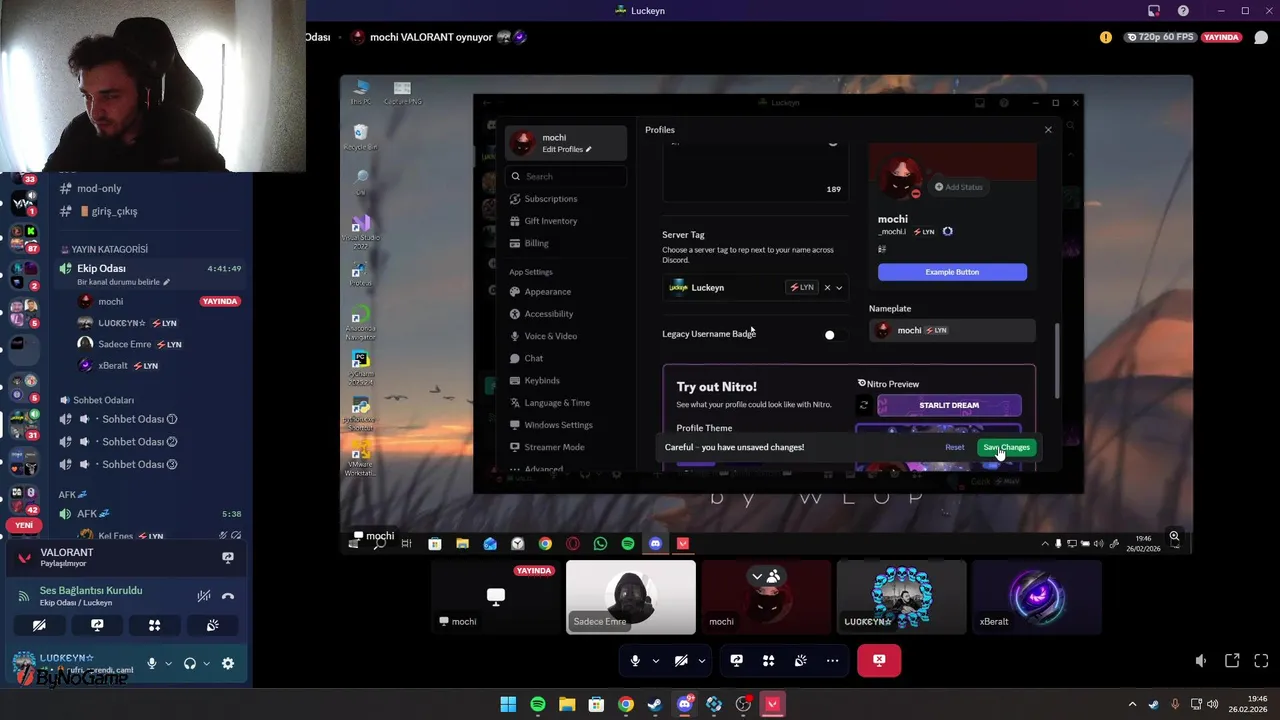The height and width of the screenshot is (720, 1280).
Task: Open stream quality 720p 60 FPS menu
Action: (1160, 37)
